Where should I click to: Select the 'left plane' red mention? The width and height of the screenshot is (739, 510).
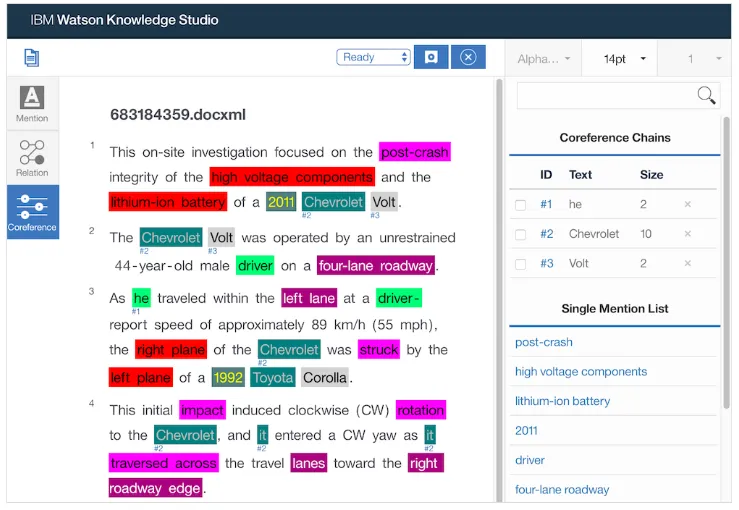coord(140,378)
